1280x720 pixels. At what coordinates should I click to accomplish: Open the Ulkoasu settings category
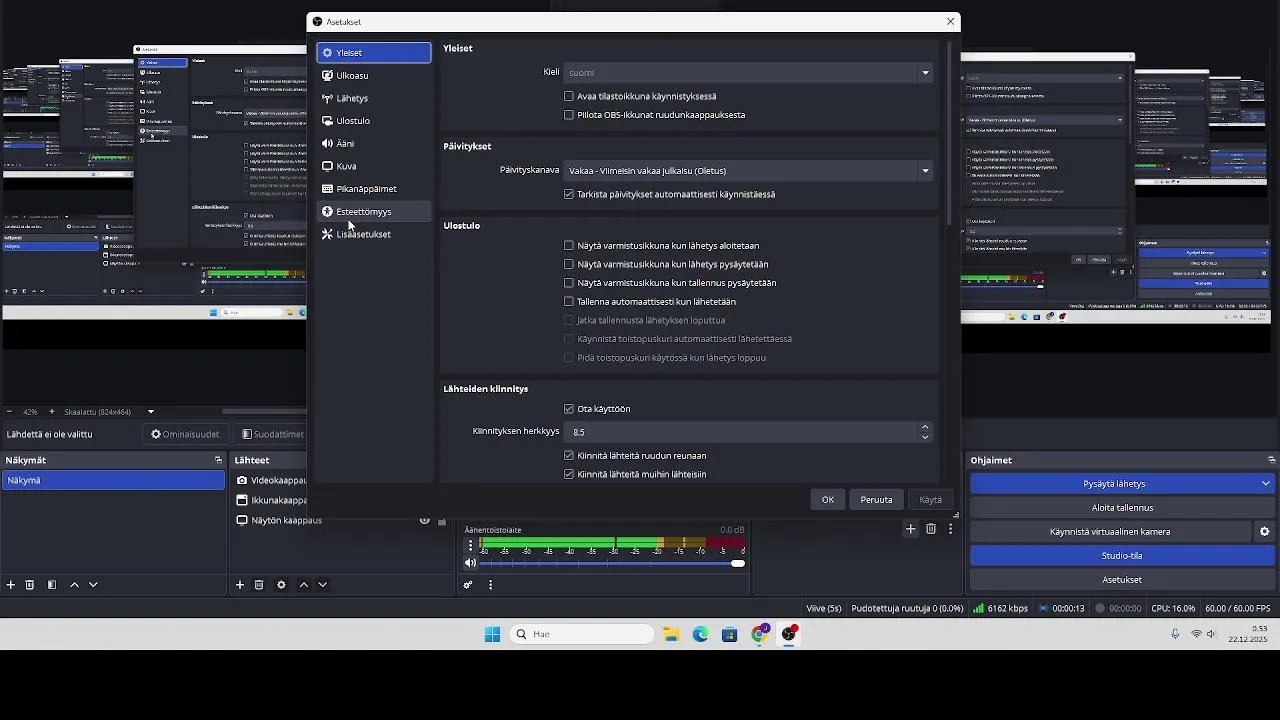point(374,75)
